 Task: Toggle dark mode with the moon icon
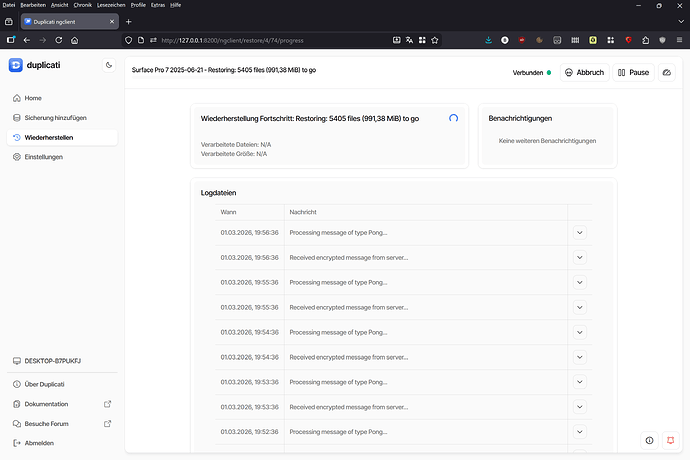coord(108,65)
